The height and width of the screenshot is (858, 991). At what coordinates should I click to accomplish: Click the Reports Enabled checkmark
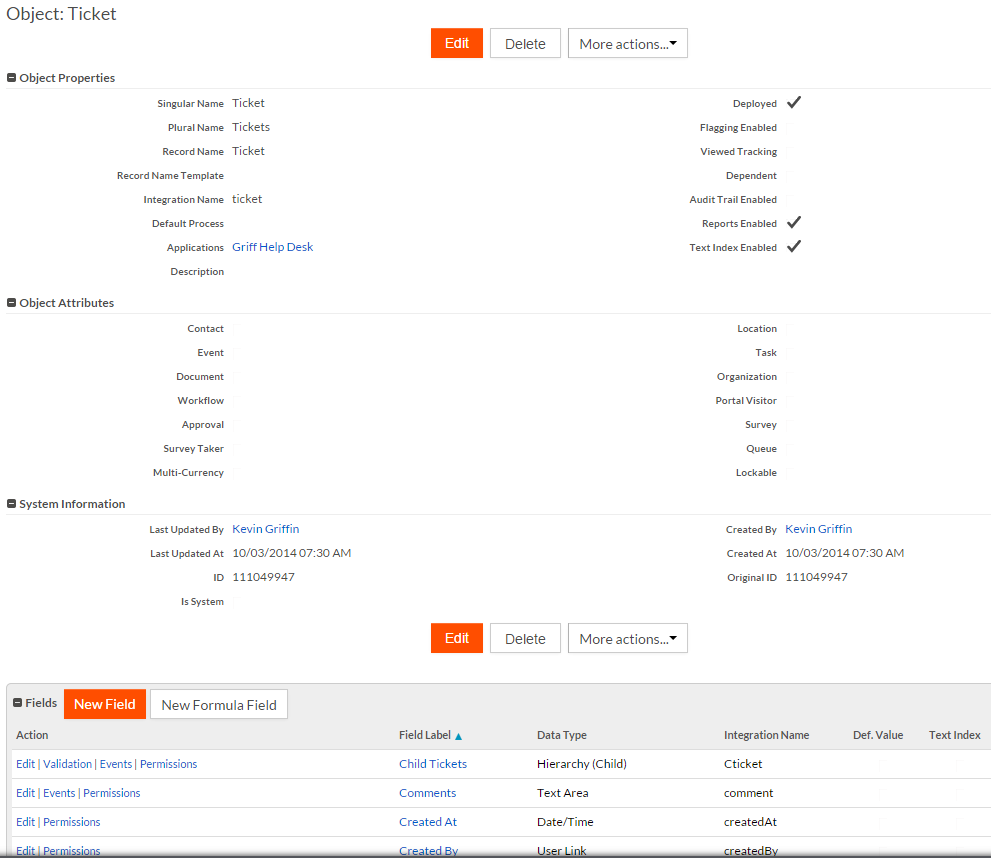click(794, 223)
